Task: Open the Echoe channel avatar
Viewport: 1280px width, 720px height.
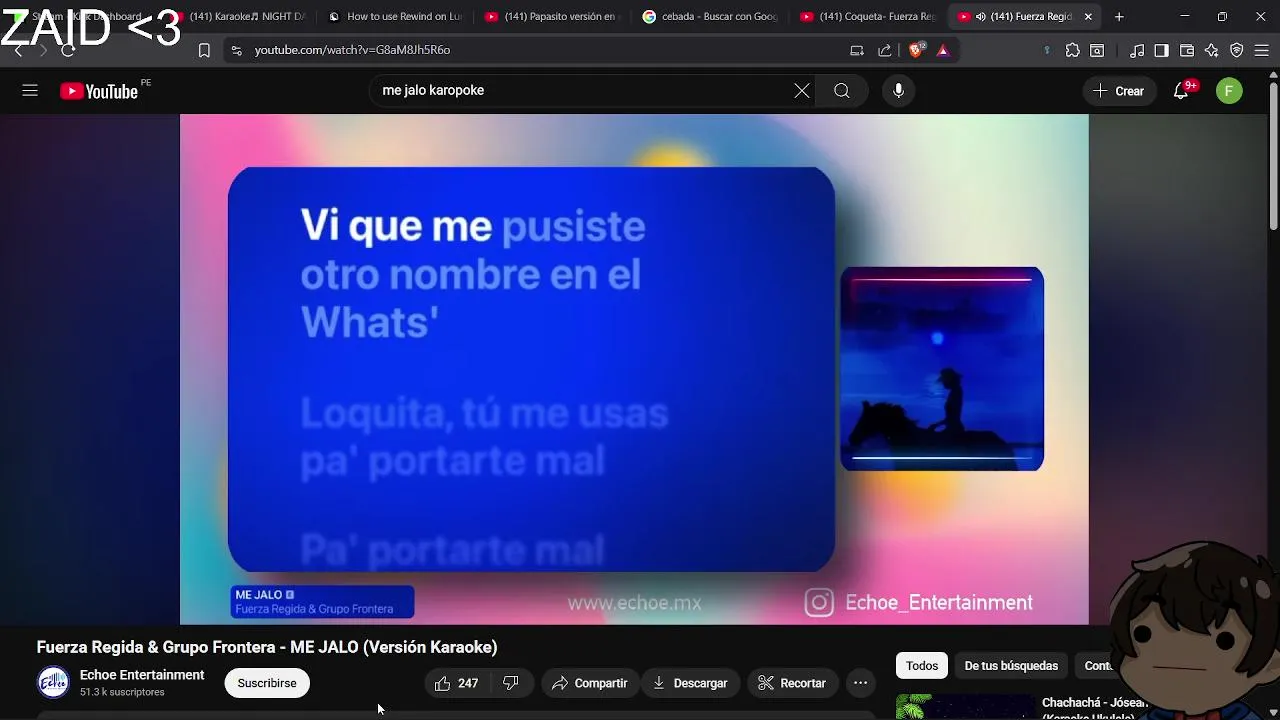Action: (x=53, y=683)
